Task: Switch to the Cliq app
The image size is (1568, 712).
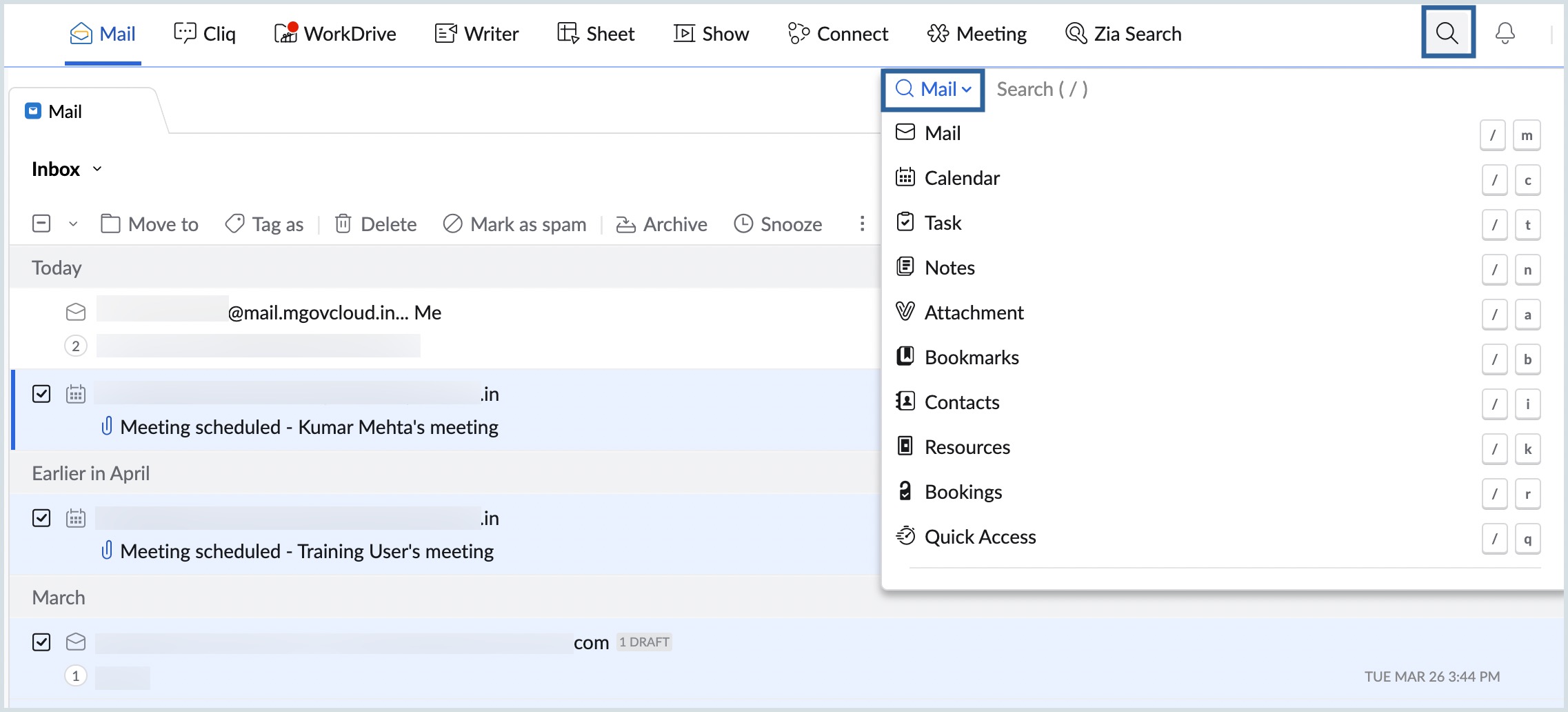Action: click(x=204, y=34)
